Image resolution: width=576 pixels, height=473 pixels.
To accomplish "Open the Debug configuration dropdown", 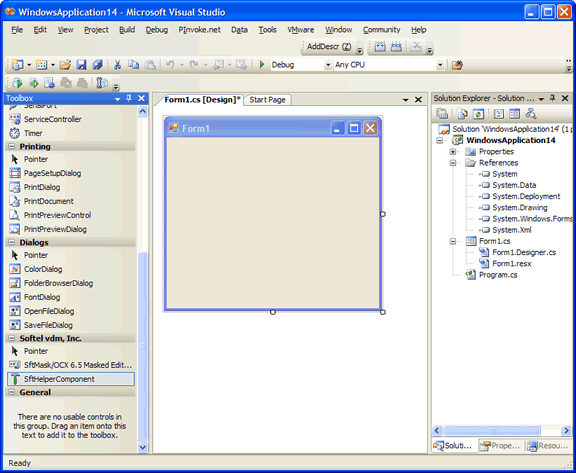I will click(328, 65).
